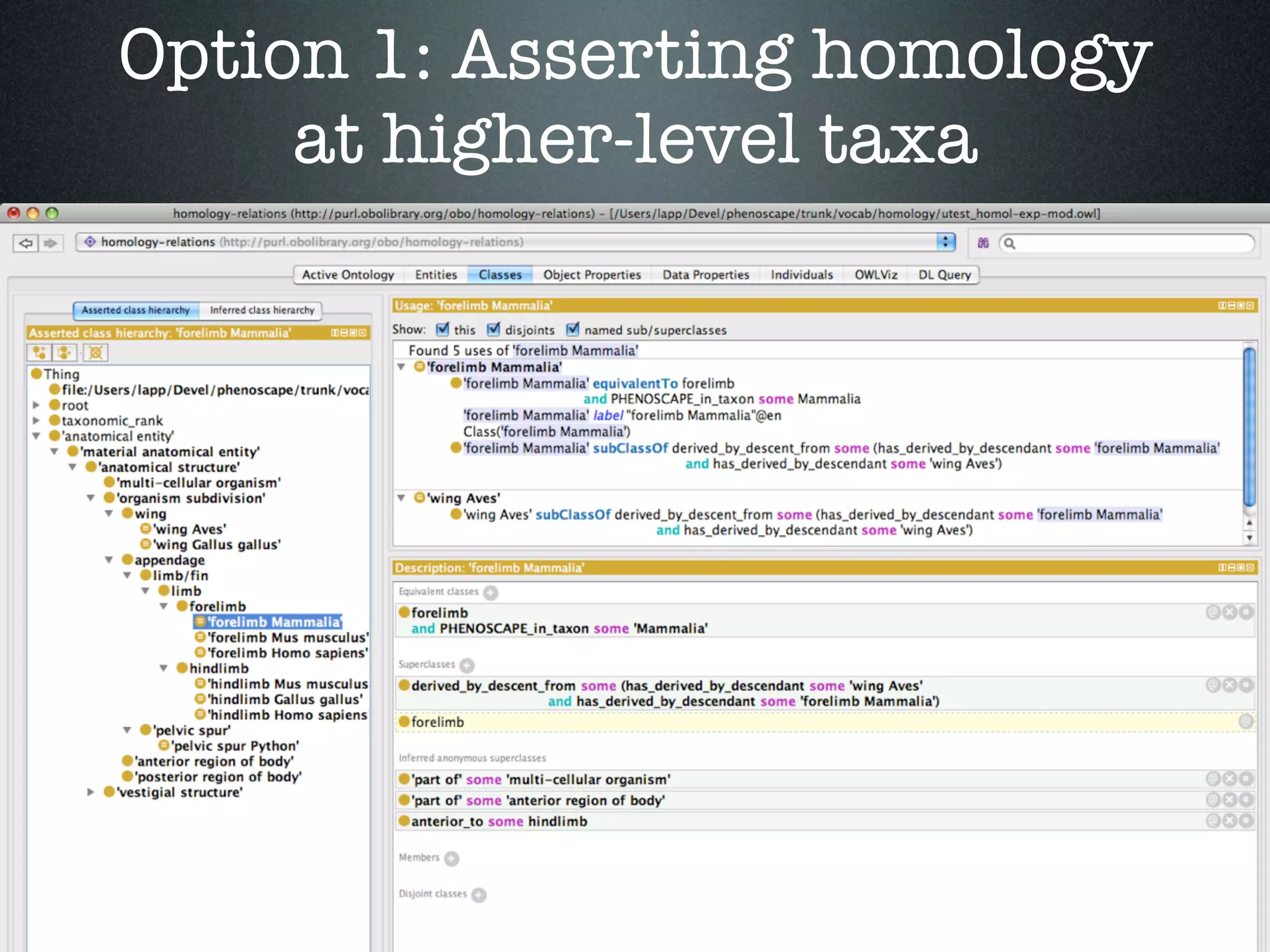Click the Add subclass icon
This screenshot has height=952, width=1270.
[x=39, y=353]
